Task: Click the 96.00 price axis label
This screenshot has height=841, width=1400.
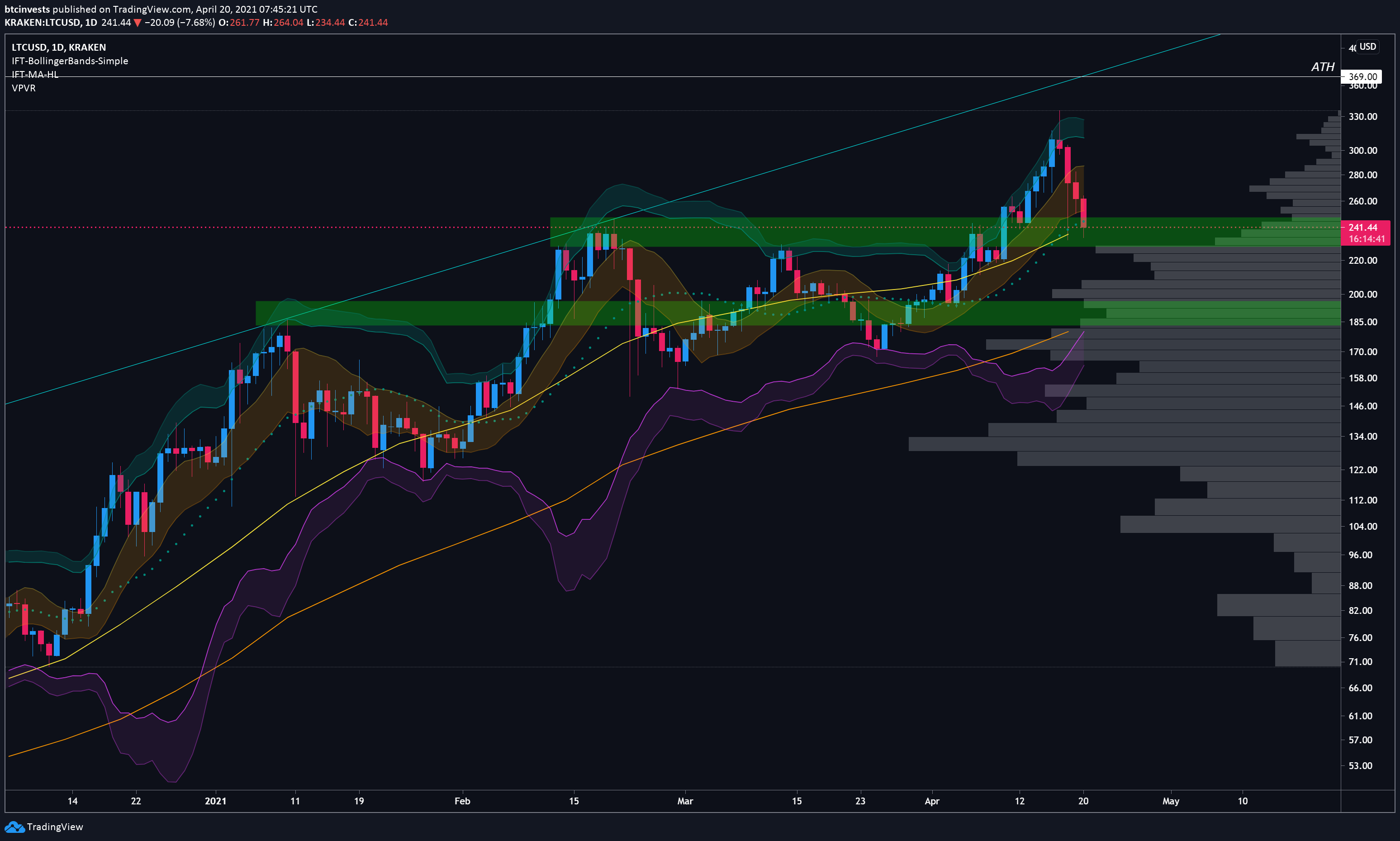Action: pos(1360,555)
